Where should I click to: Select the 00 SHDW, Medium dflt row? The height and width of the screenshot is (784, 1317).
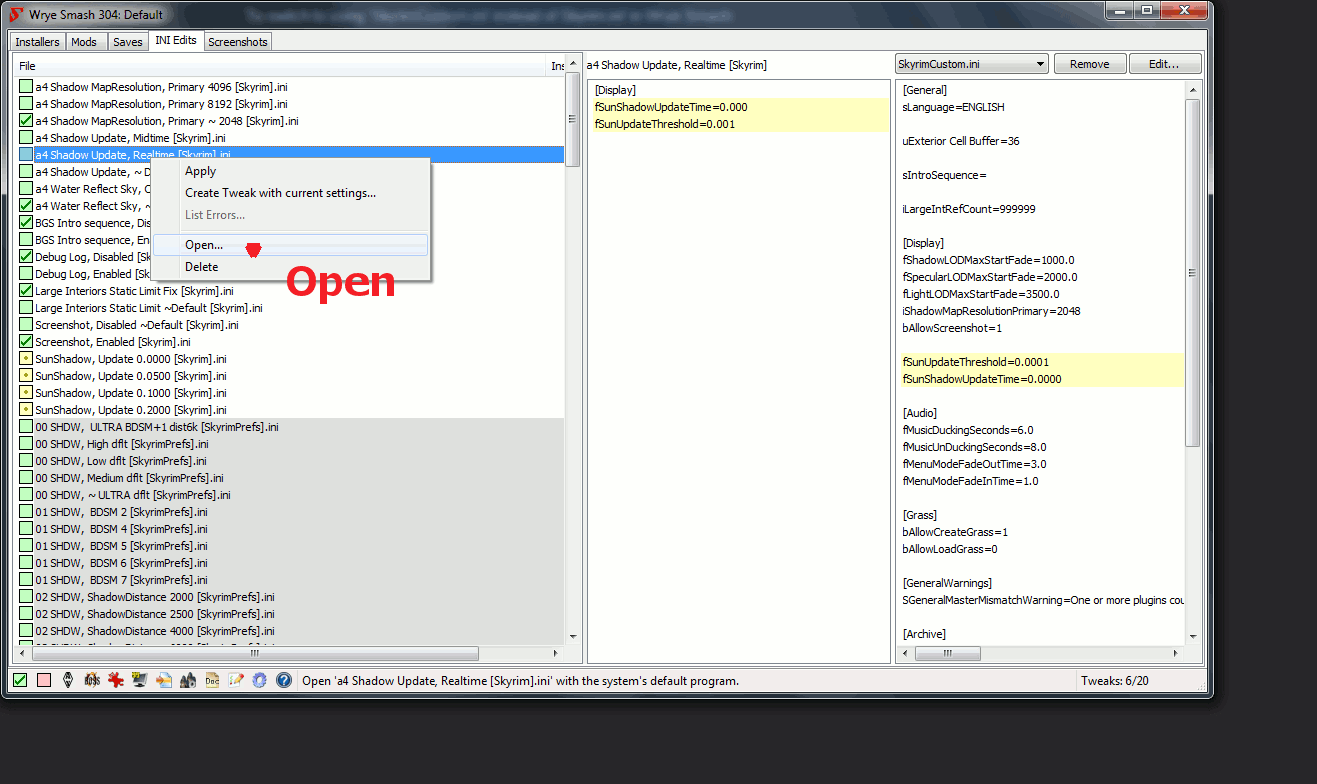(290, 478)
